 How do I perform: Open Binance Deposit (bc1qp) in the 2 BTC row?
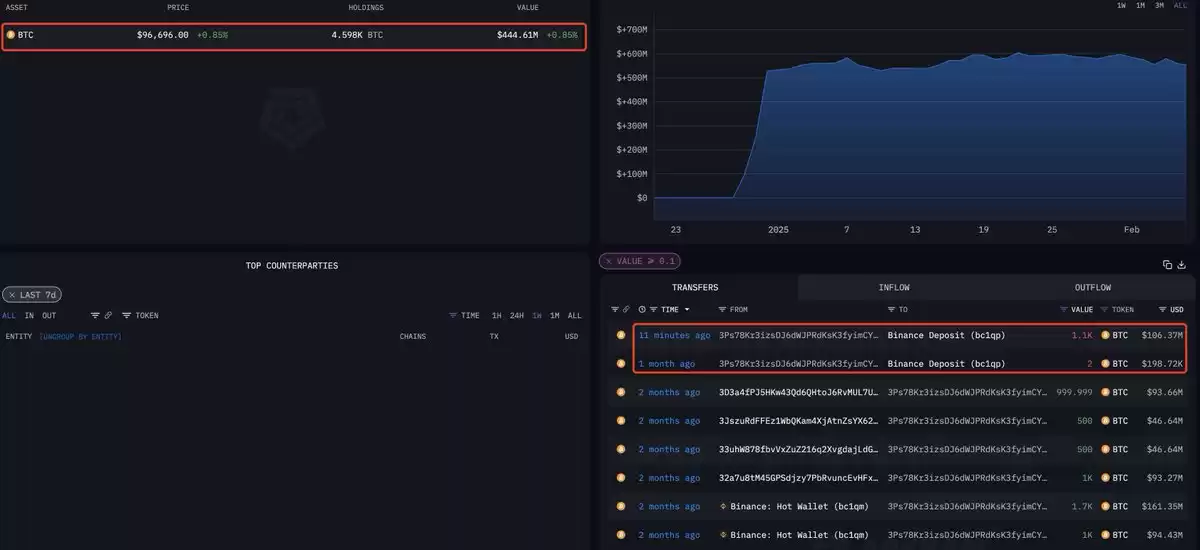click(946, 364)
